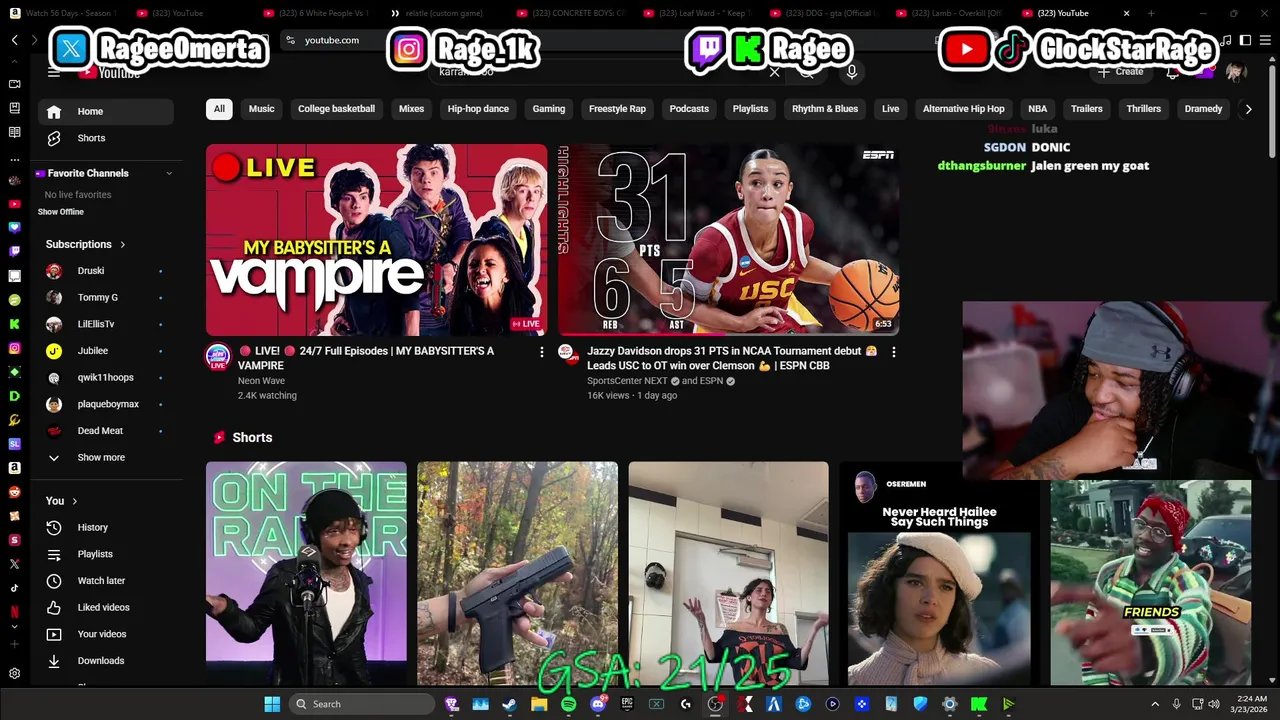Open Liked videos
The image size is (1280, 720).
[105, 607]
